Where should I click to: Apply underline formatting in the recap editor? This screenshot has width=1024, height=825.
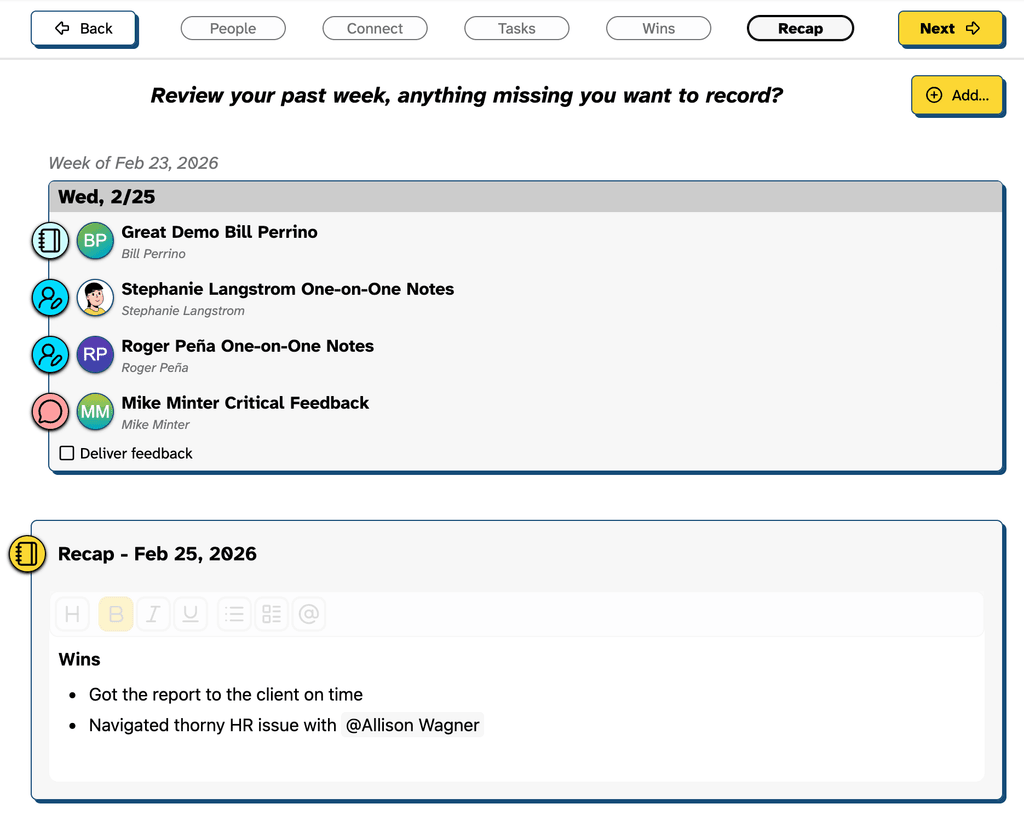[x=190, y=614]
